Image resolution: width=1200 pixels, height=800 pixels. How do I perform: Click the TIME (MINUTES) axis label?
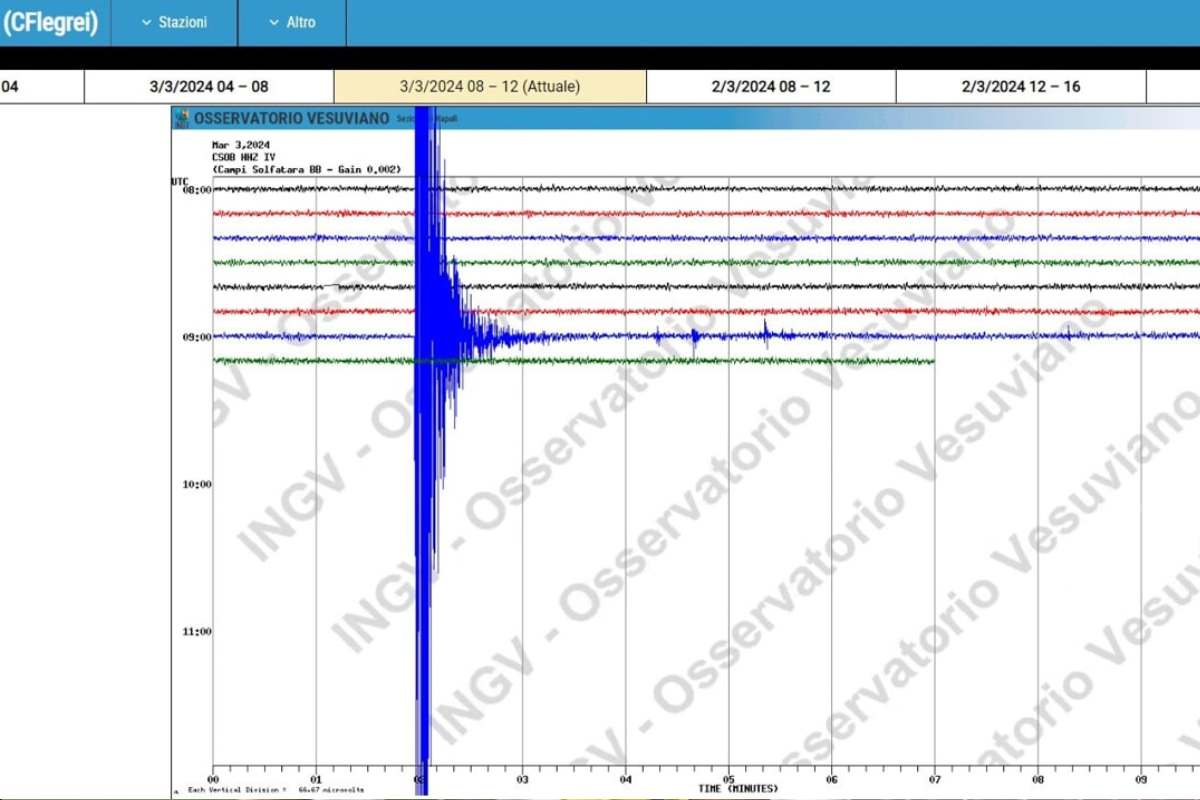coord(739,789)
